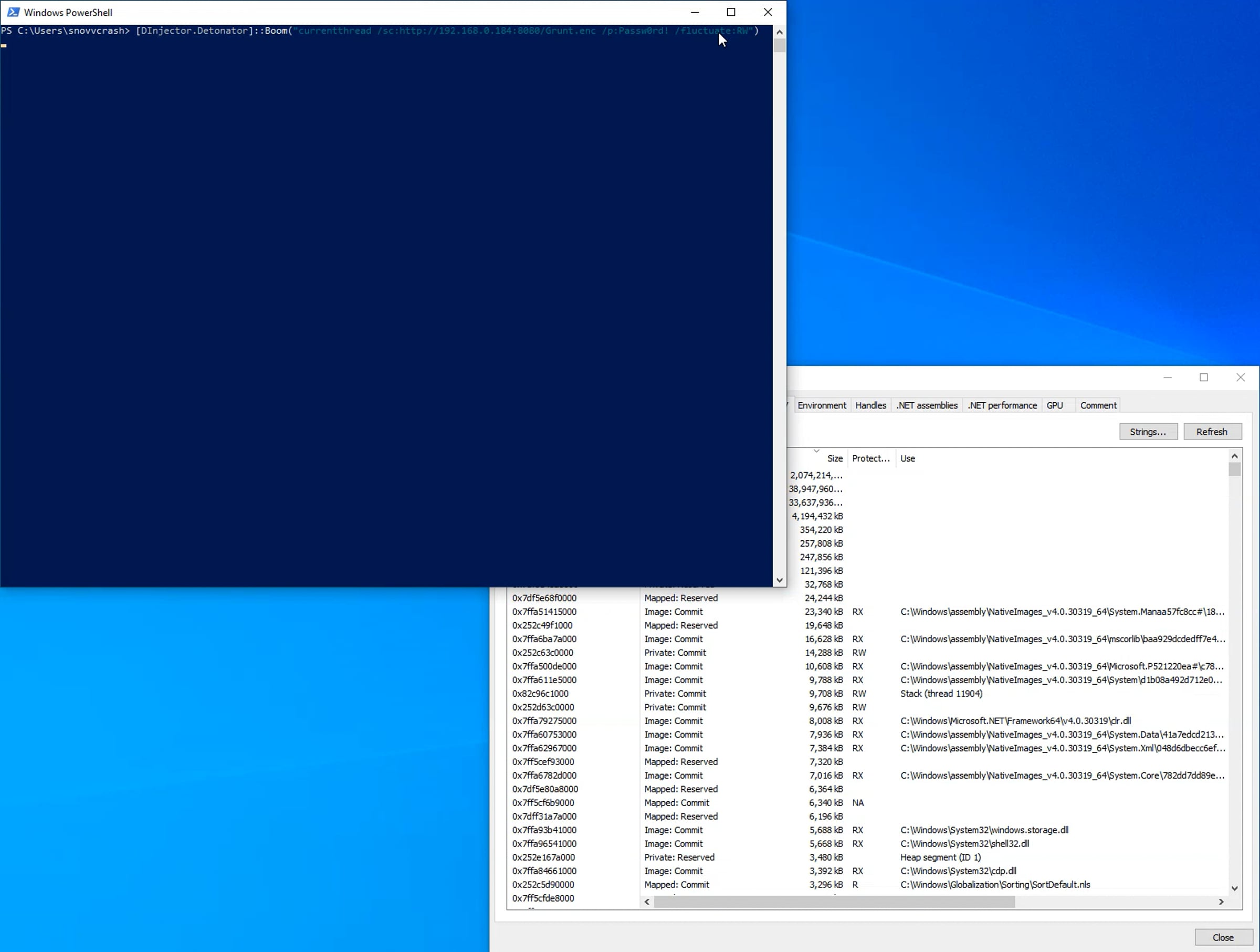Sort memory list by Size column

pyautogui.click(x=834, y=458)
